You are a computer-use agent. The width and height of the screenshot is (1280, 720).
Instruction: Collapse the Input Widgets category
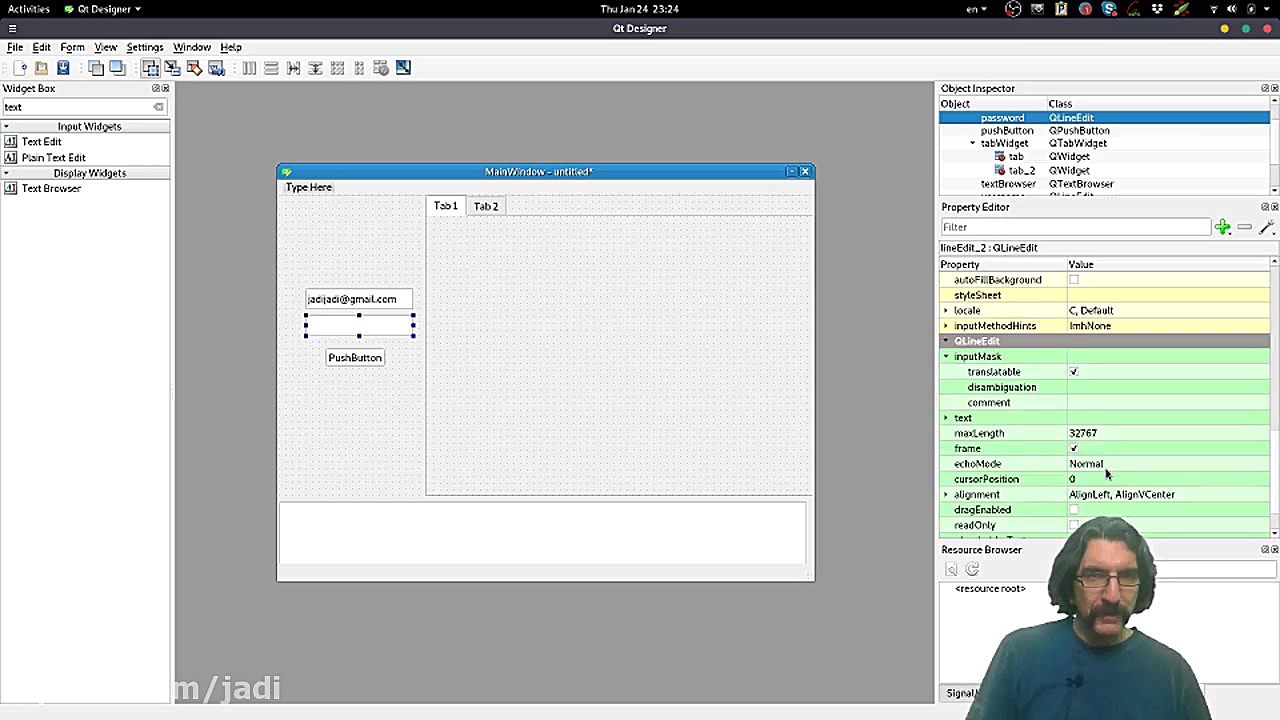(7, 127)
